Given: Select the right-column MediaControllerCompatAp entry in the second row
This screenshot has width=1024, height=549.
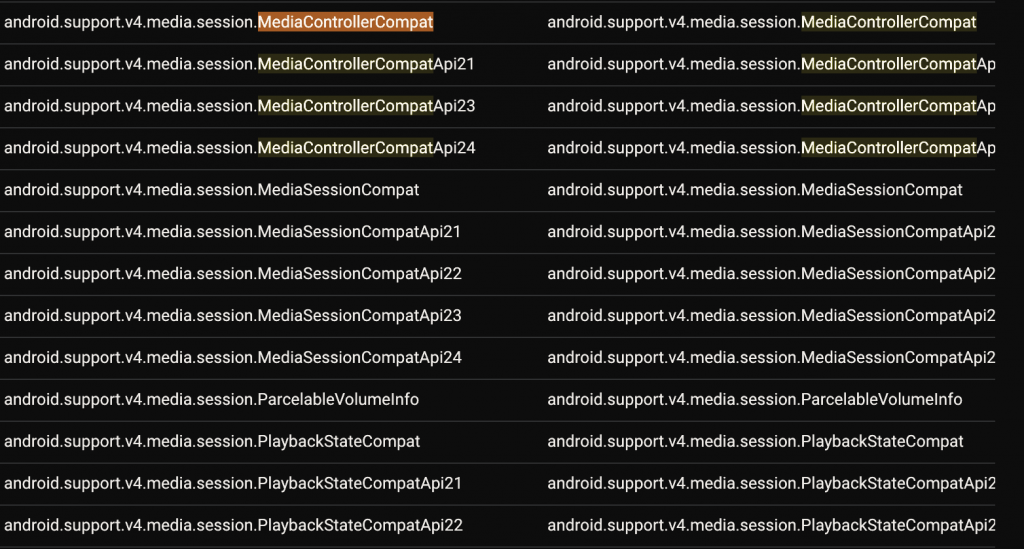Looking at the screenshot, I should [x=771, y=64].
